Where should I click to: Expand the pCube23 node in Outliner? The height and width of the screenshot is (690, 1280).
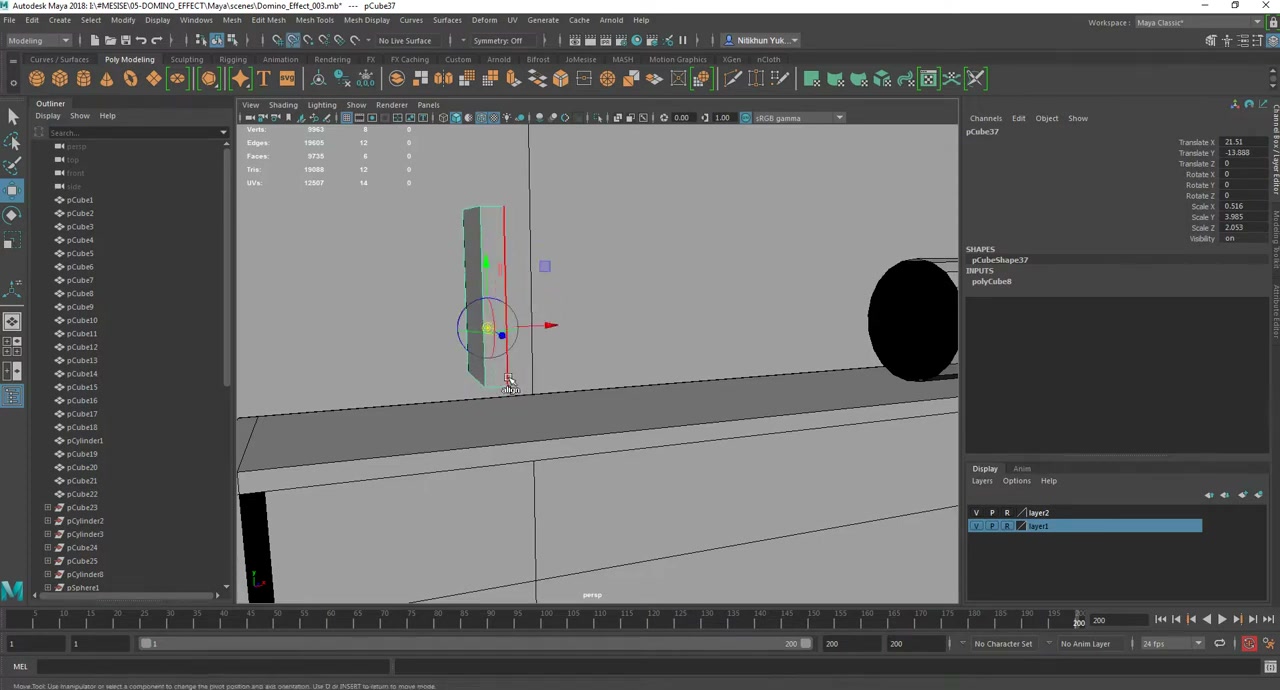[47, 507]
